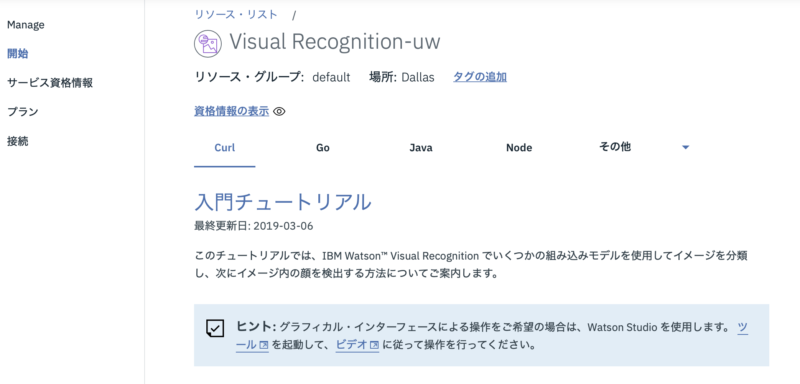Select the Curl tab
The height and width of the screenshot is (384, 800).
tap(224, 148)
